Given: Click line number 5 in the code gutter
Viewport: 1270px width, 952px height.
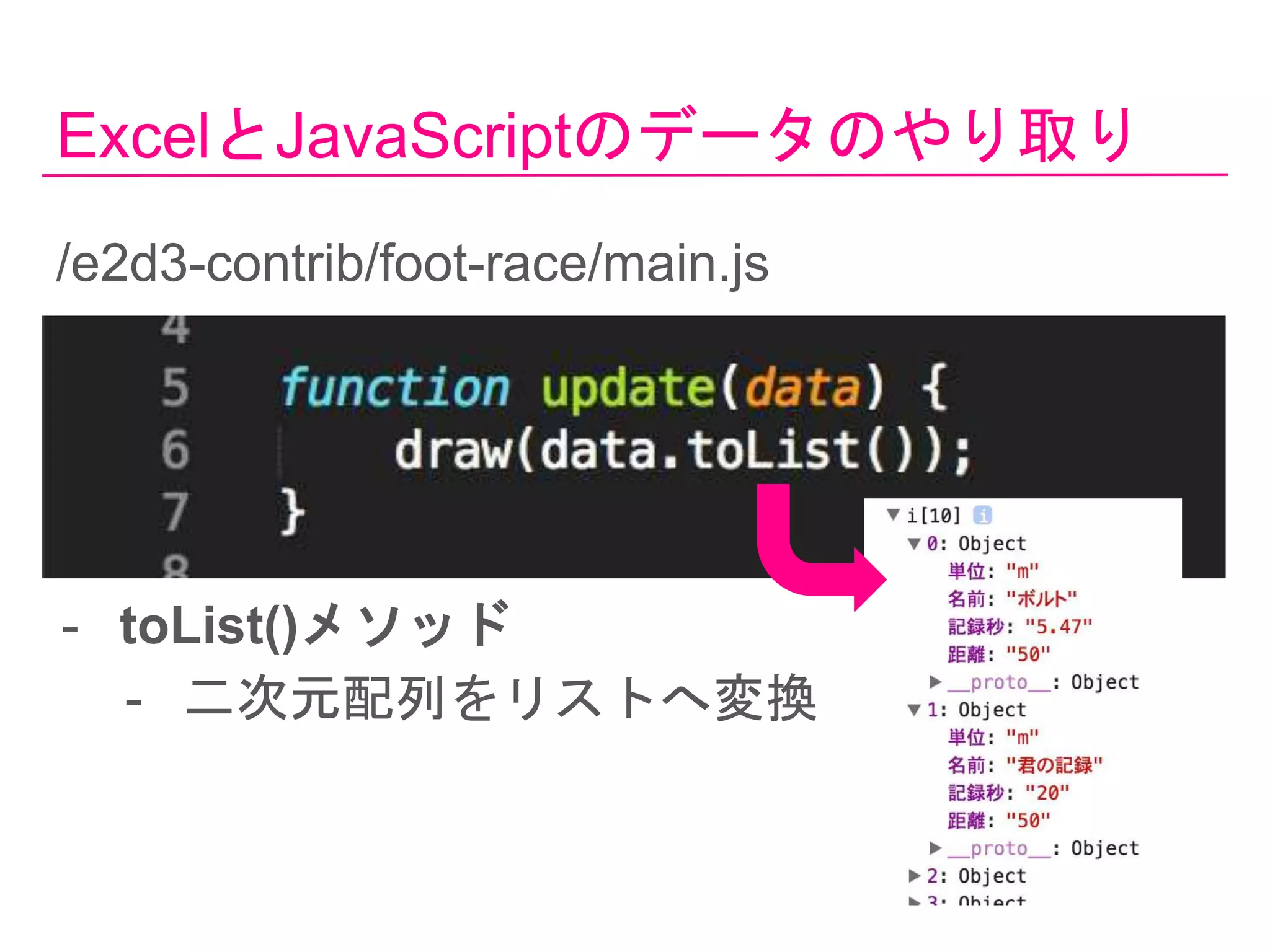Looking at the screenshot, I should coord(175,387).
